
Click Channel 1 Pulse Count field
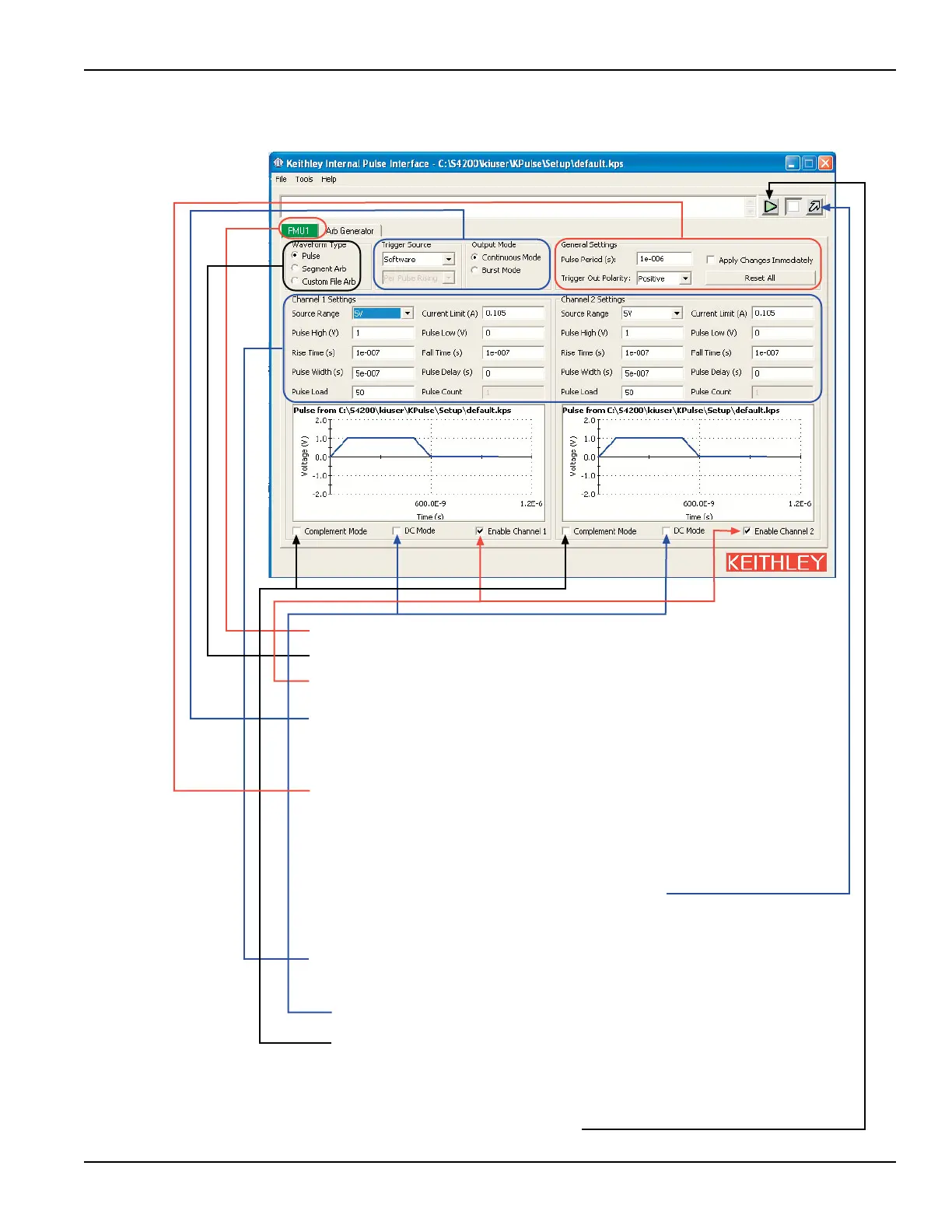point(513,392)
